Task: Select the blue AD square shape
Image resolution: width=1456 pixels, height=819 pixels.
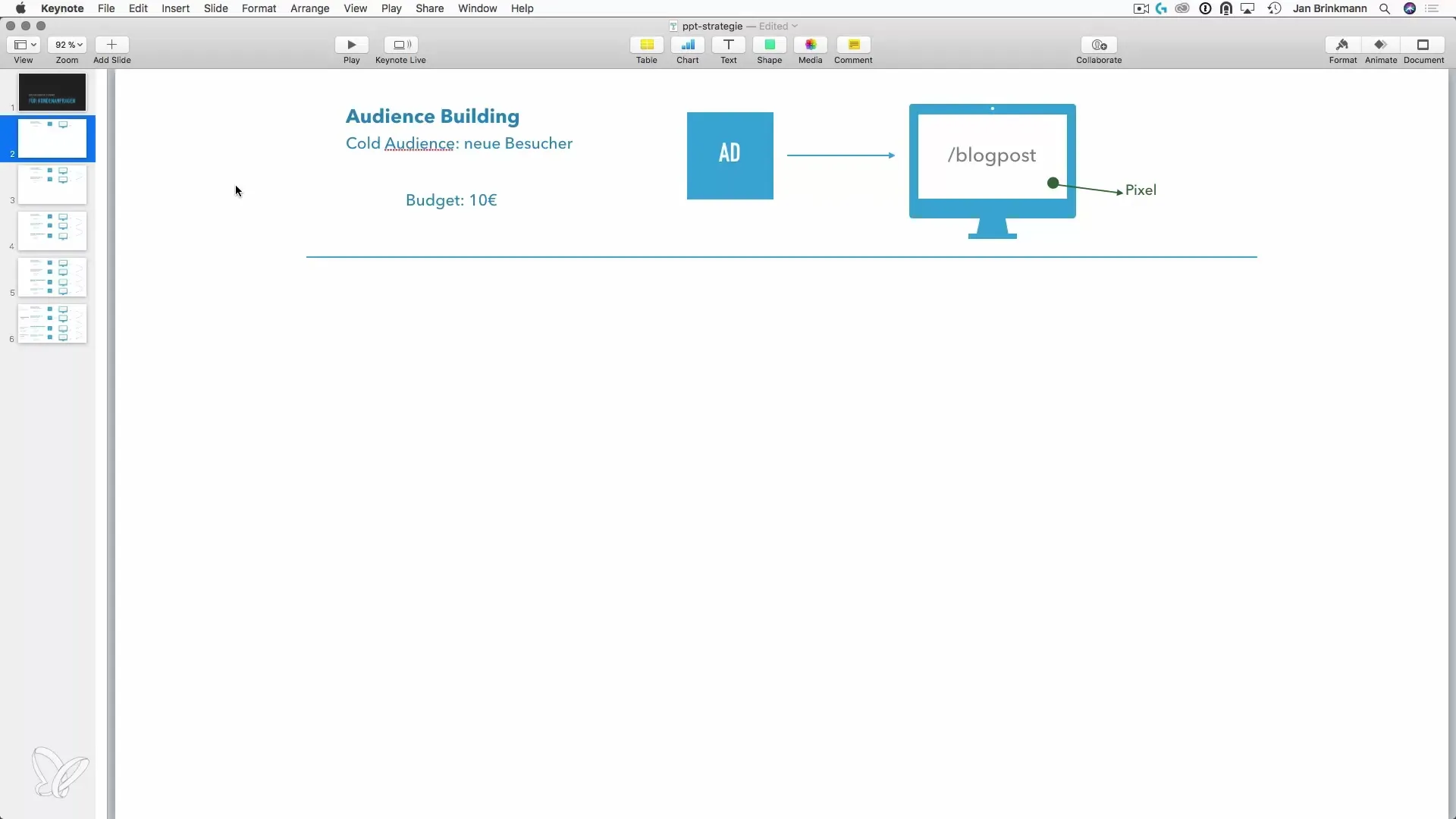Action: pos(730,155)
